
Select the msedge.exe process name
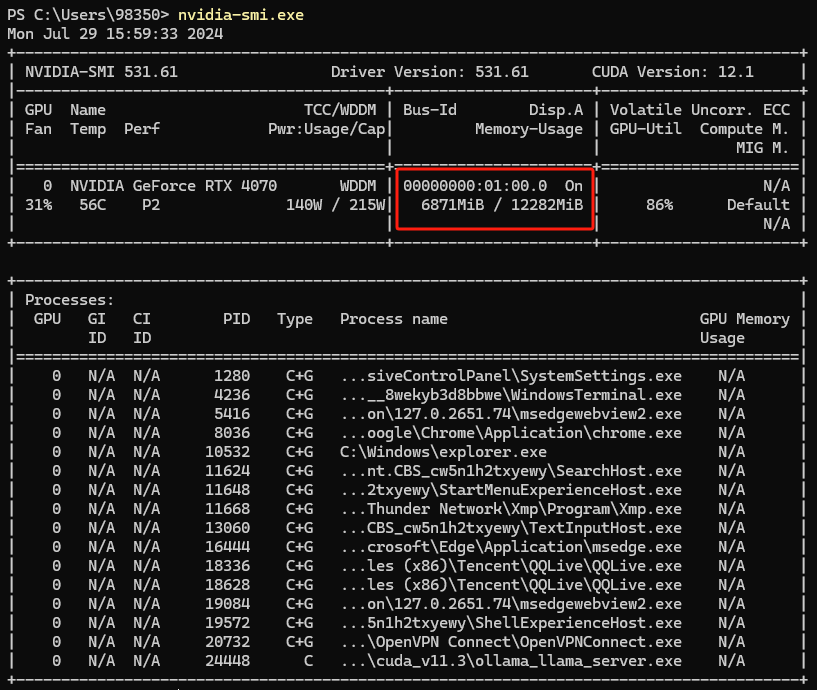(x=511, y=547)
